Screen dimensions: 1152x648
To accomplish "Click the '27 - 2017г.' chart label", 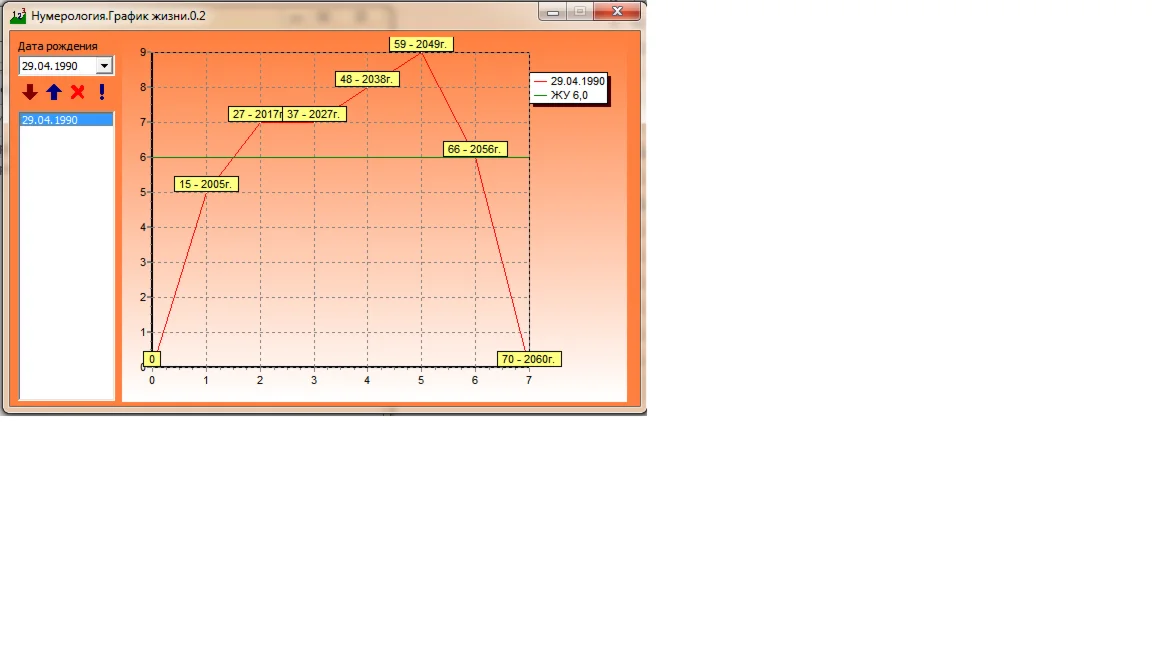I will (256, 115).
